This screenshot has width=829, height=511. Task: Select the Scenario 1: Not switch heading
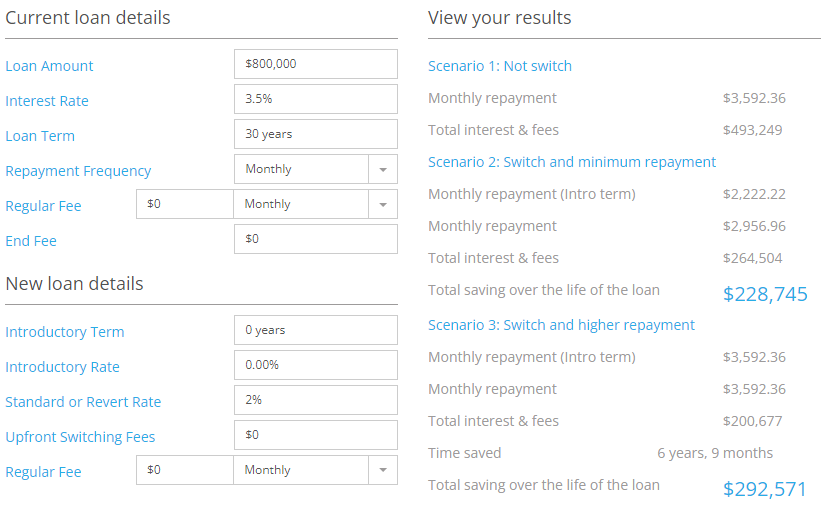(x=500, y=66)
